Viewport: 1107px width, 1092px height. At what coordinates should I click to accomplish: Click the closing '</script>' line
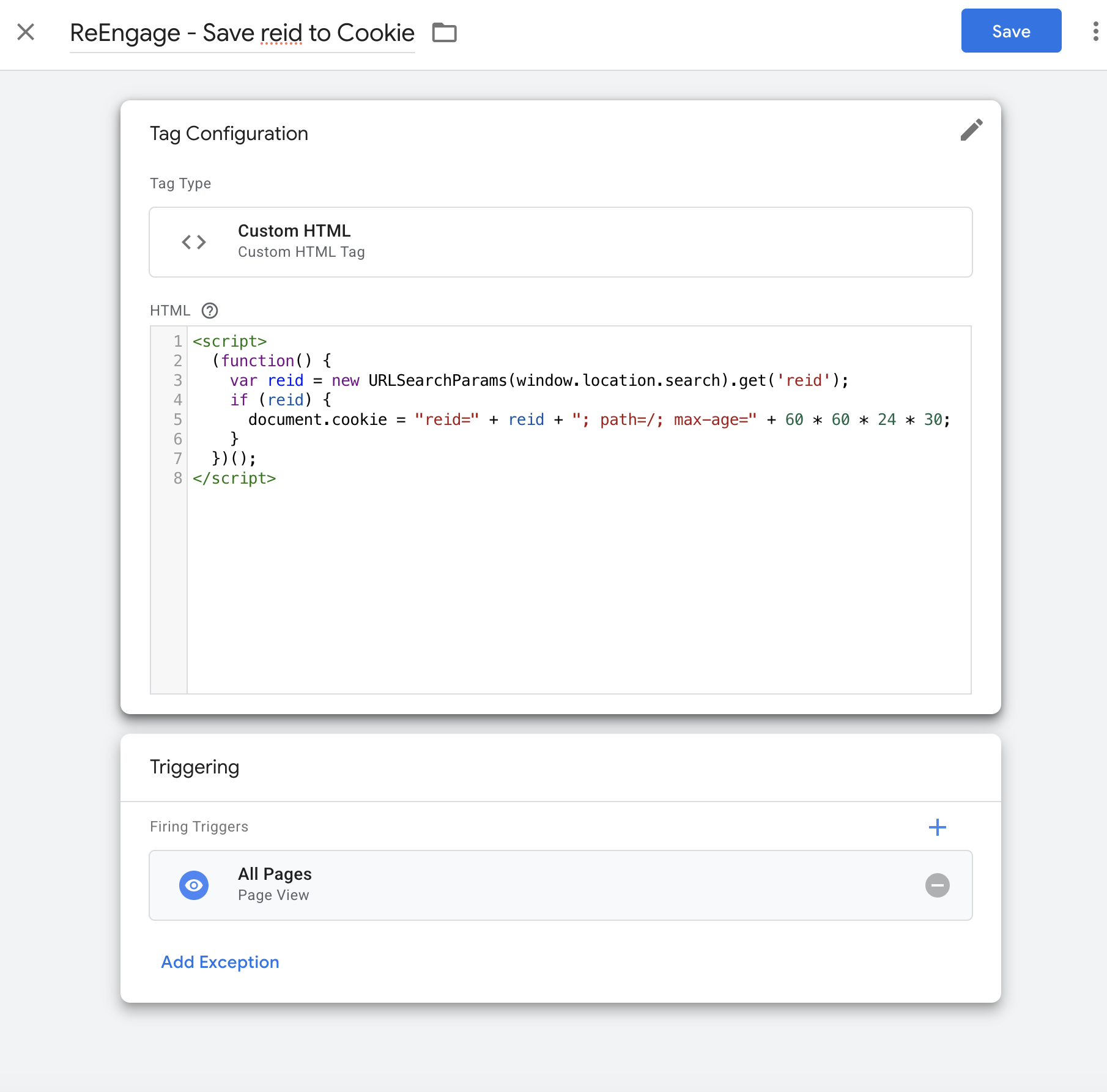(234, 478)
